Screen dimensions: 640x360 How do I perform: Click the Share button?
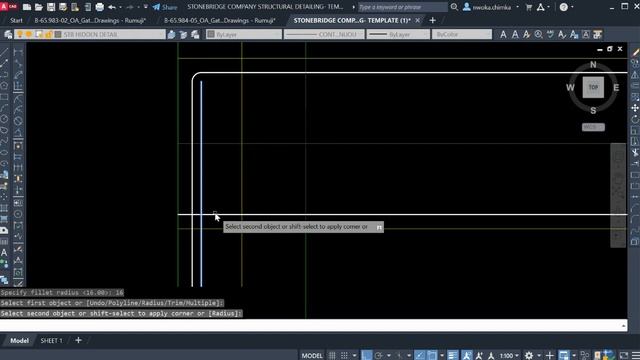165,7
